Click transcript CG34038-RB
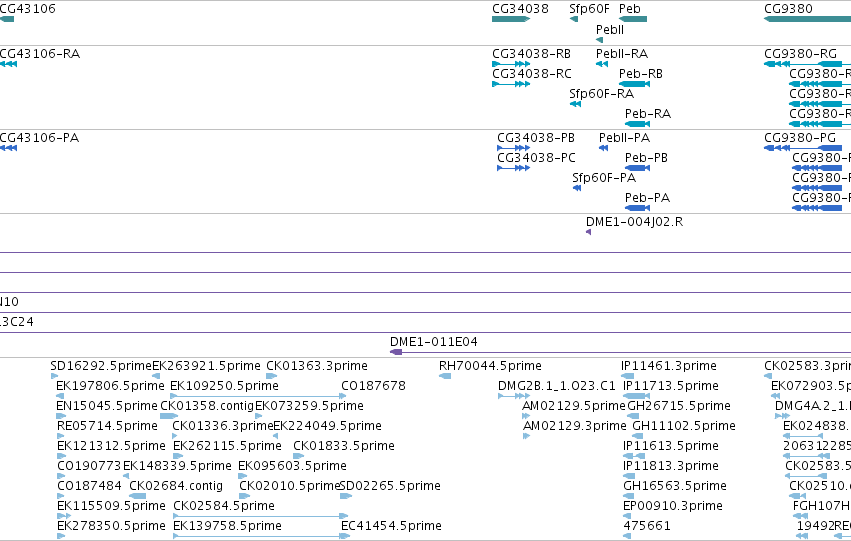Screen dimensions: 851x541 pyautogui.click(x=531, y=54)
